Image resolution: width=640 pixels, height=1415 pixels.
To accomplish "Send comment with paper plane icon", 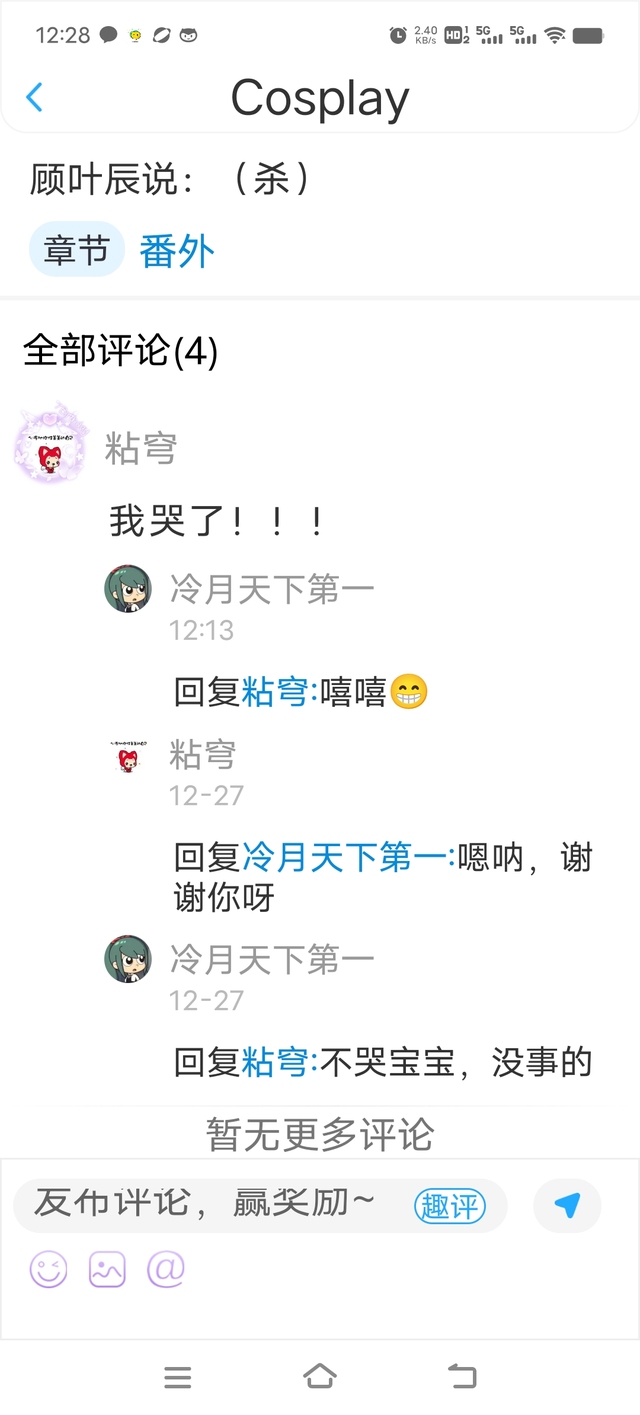I will pyautogui.click(x=567, y=1205).
